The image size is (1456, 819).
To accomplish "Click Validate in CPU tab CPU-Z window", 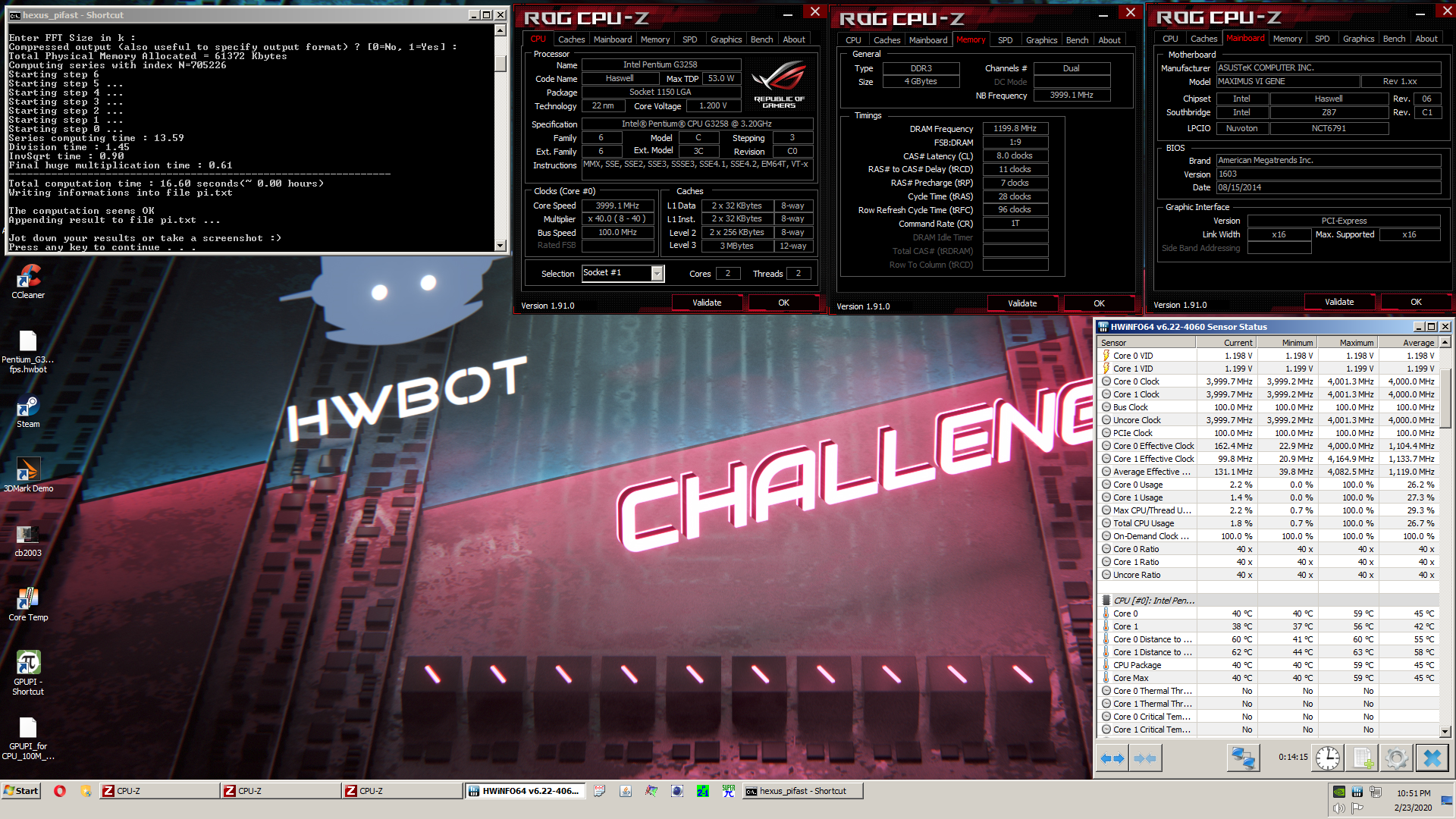I will click(x=707, y=303).
